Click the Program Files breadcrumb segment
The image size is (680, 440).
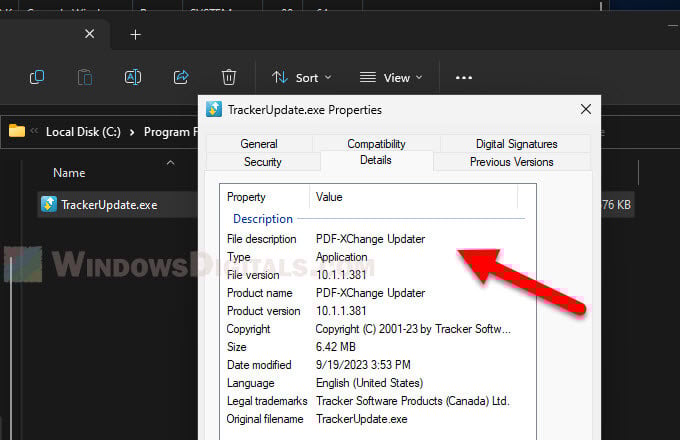tap(170, 132)
